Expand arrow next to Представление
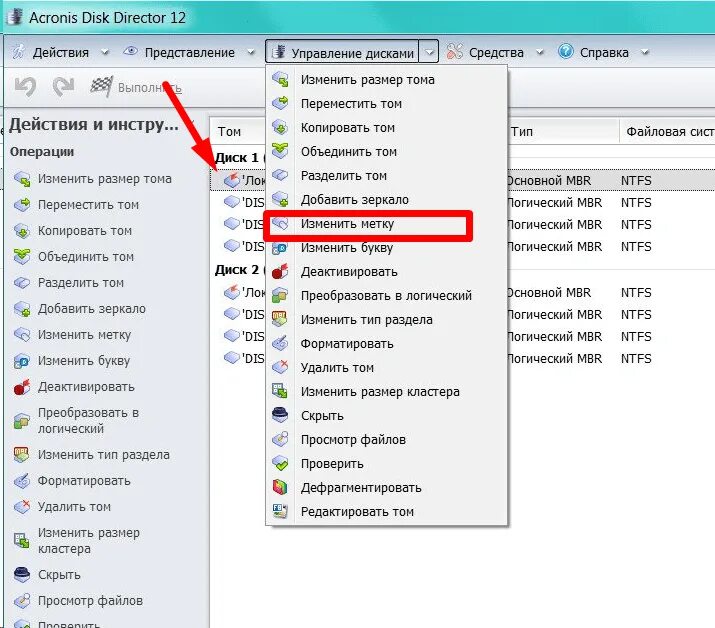715x628 pixels. tap(251, 52)
